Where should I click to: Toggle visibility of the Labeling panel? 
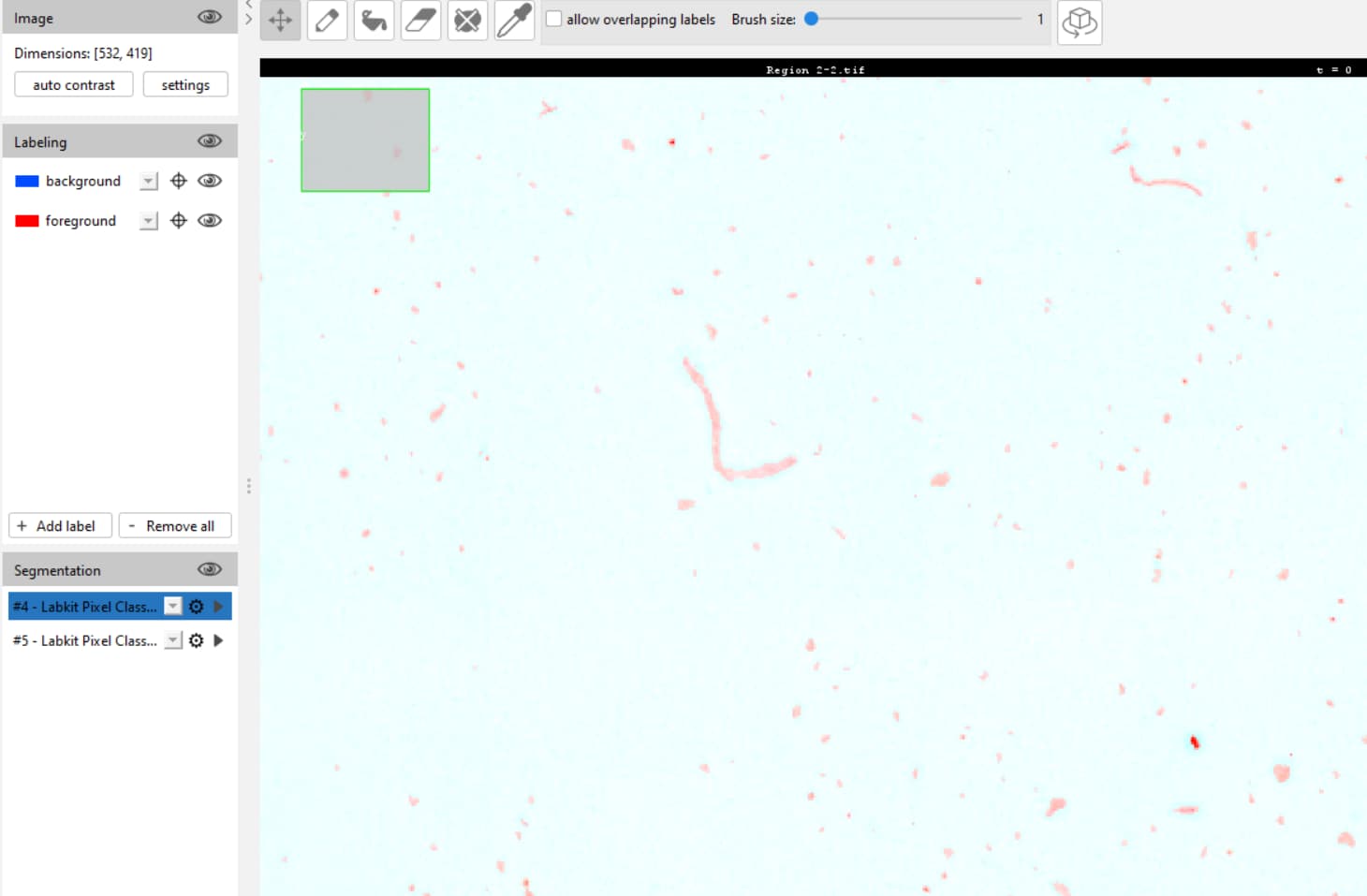click(x=209, y=139)
